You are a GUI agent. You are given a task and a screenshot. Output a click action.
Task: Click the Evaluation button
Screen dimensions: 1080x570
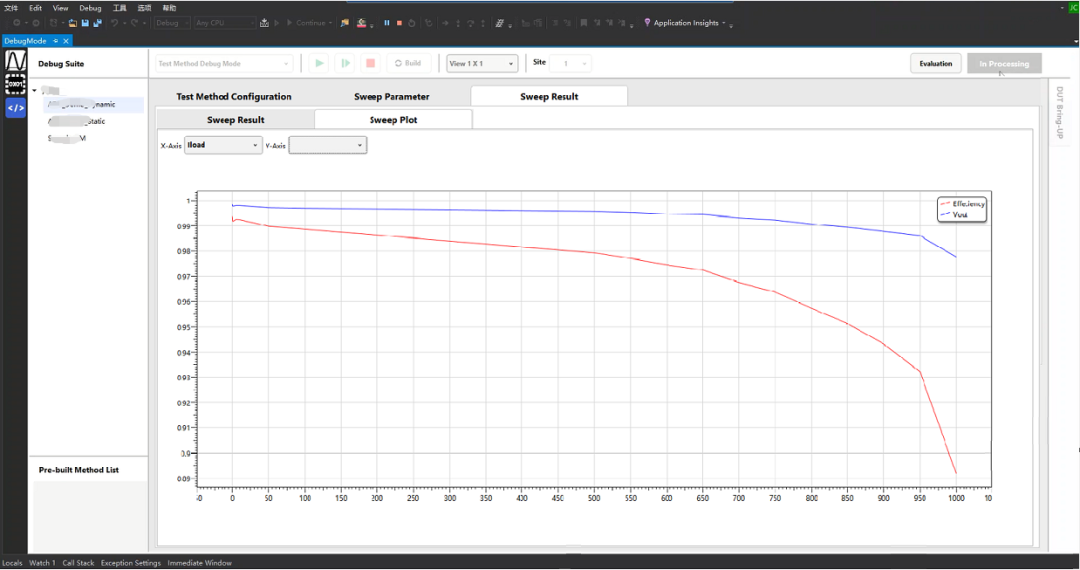[x=935, y=63]
